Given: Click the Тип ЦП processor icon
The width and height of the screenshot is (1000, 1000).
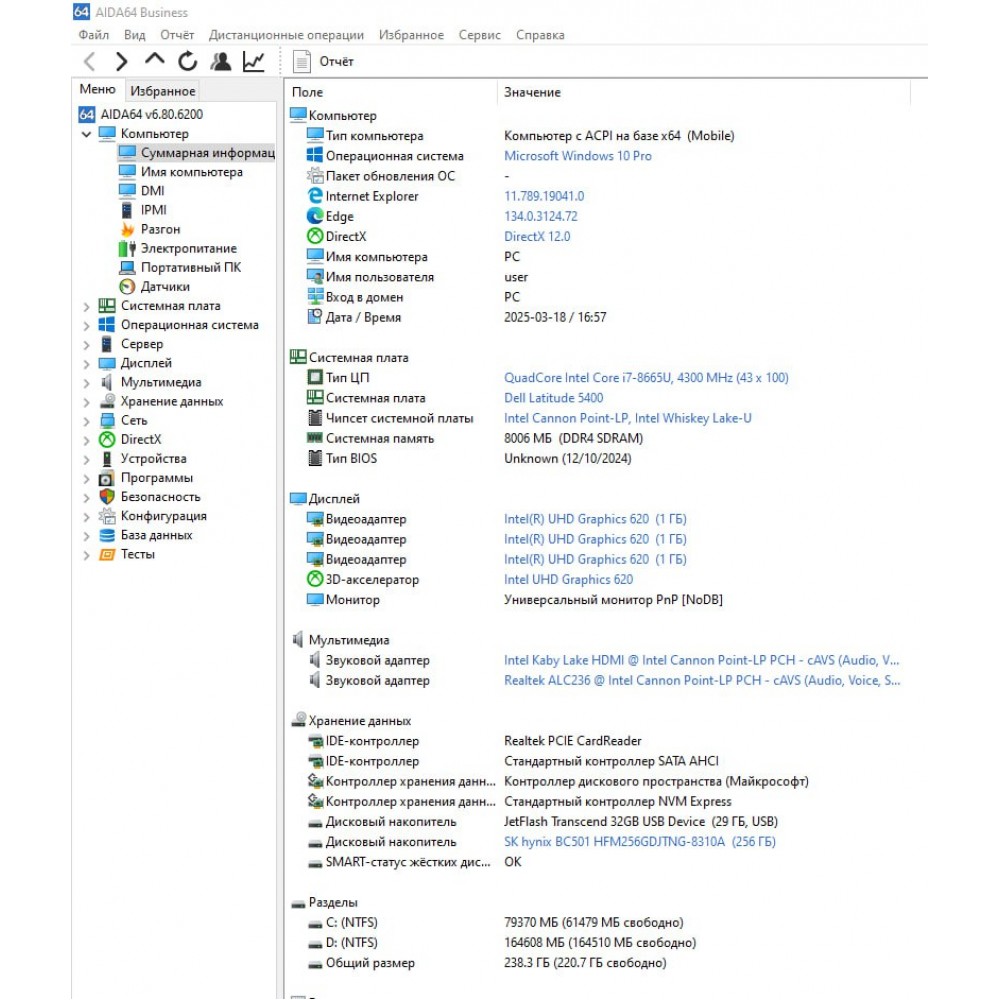Looking at the screenshot, I should [315, 378].
